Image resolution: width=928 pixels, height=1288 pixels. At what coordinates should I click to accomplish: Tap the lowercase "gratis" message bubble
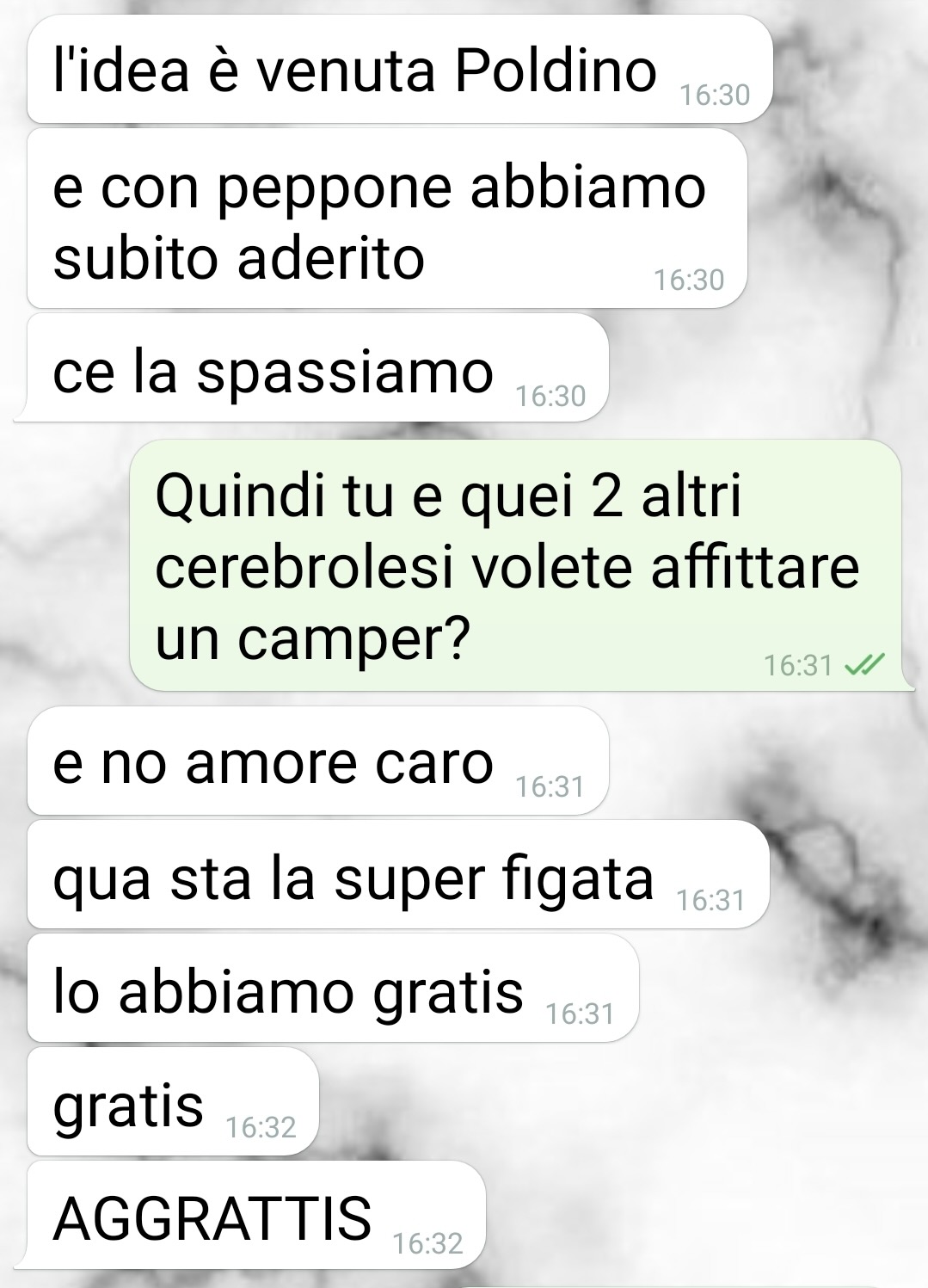[x=173, y=1101]
